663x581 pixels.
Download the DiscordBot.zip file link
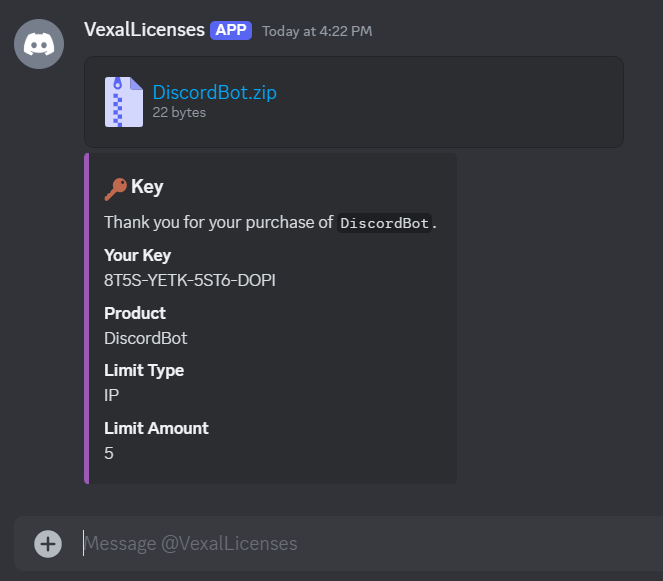tap(214, 93)
